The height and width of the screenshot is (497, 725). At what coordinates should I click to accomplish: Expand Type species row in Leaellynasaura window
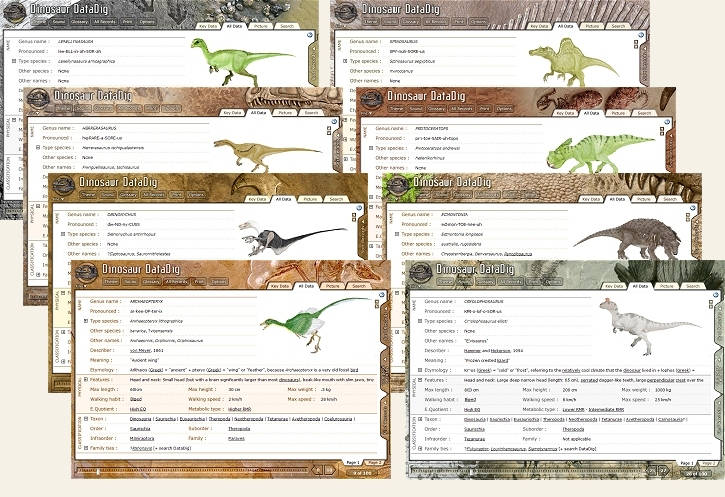tap(14, 61)
